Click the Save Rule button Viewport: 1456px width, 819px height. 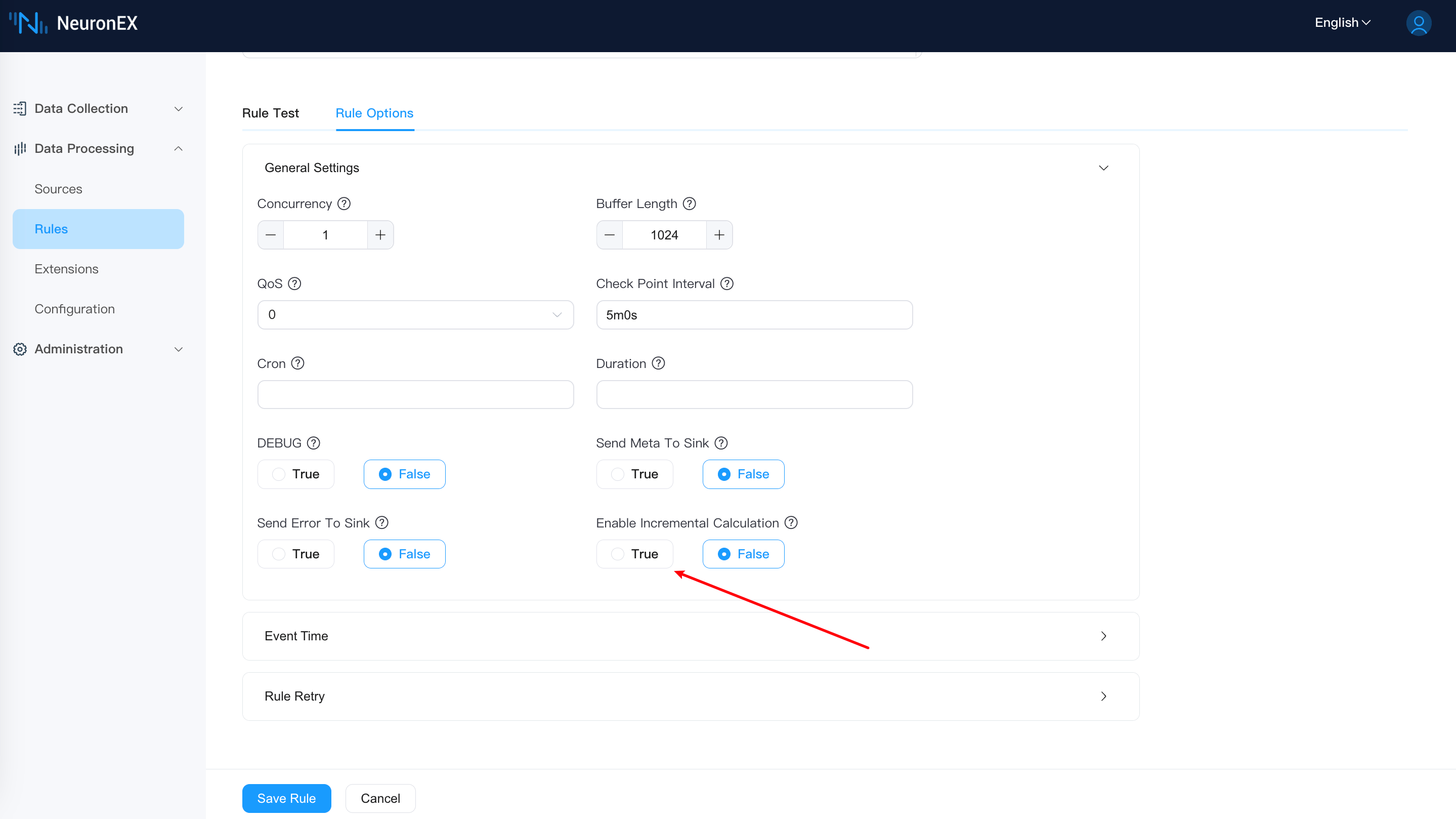point(286,798)
